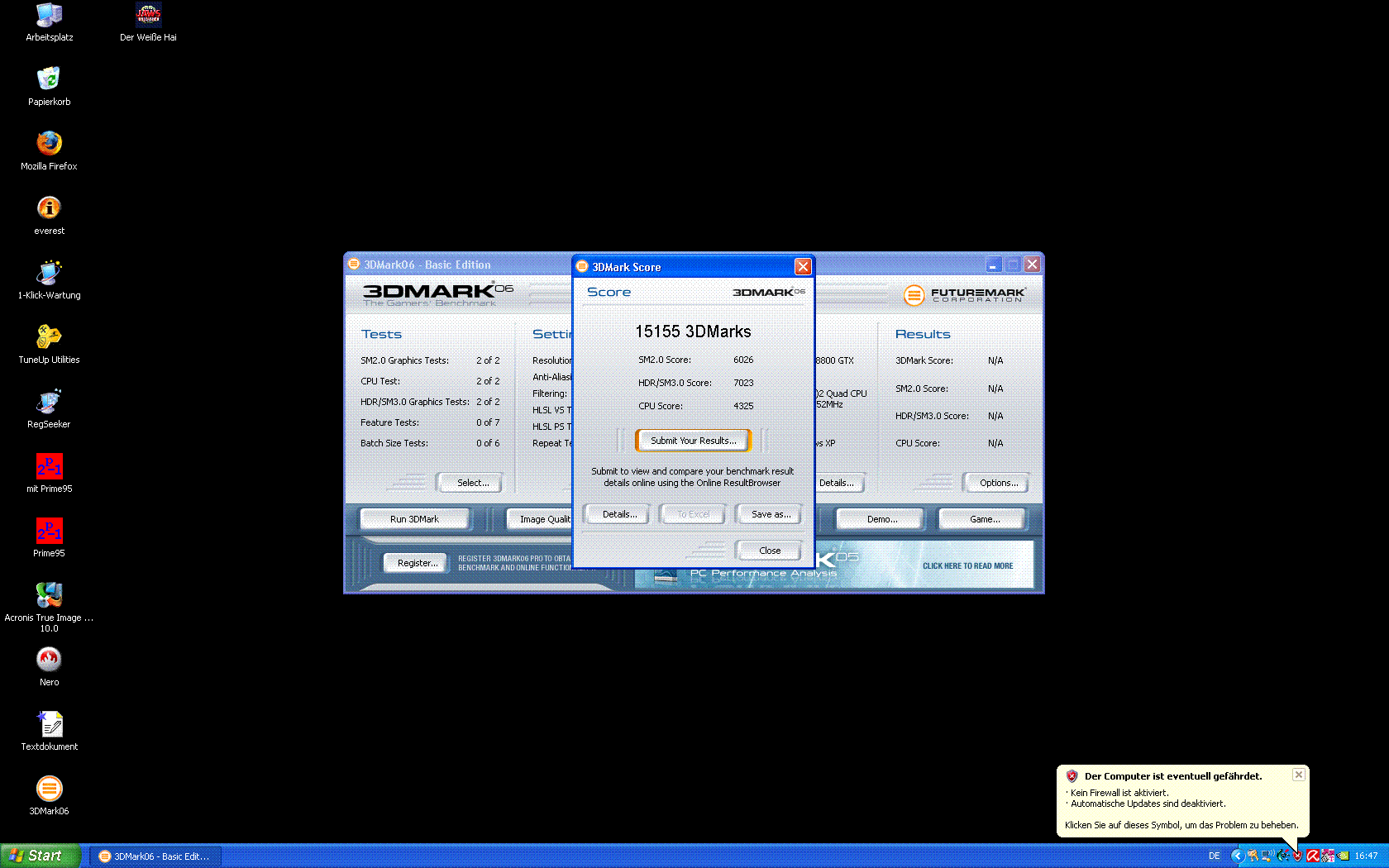
Task: Close the security warning balloon
Action: click(1299, 775)
